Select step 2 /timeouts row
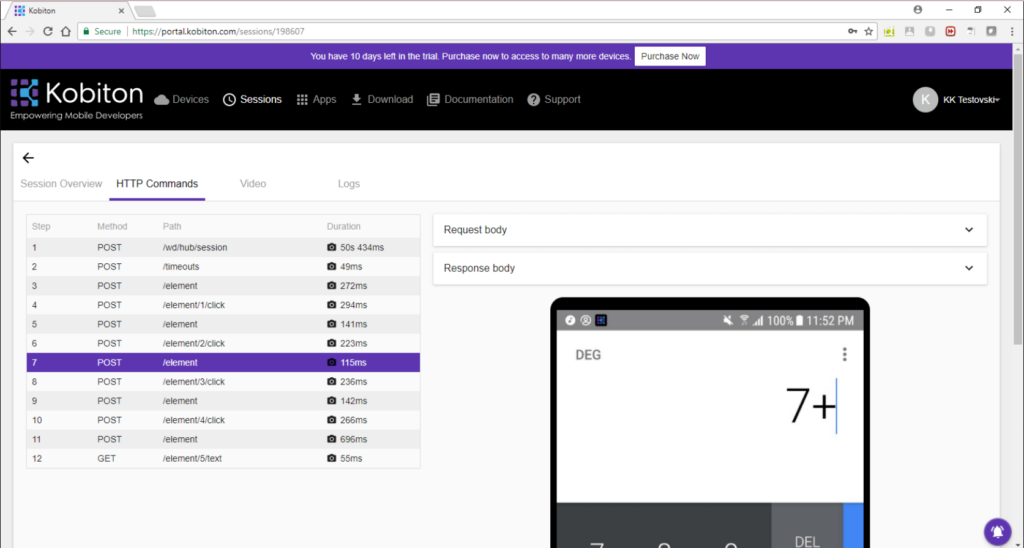The image size is (1024, 548). (x=223, y=266)
